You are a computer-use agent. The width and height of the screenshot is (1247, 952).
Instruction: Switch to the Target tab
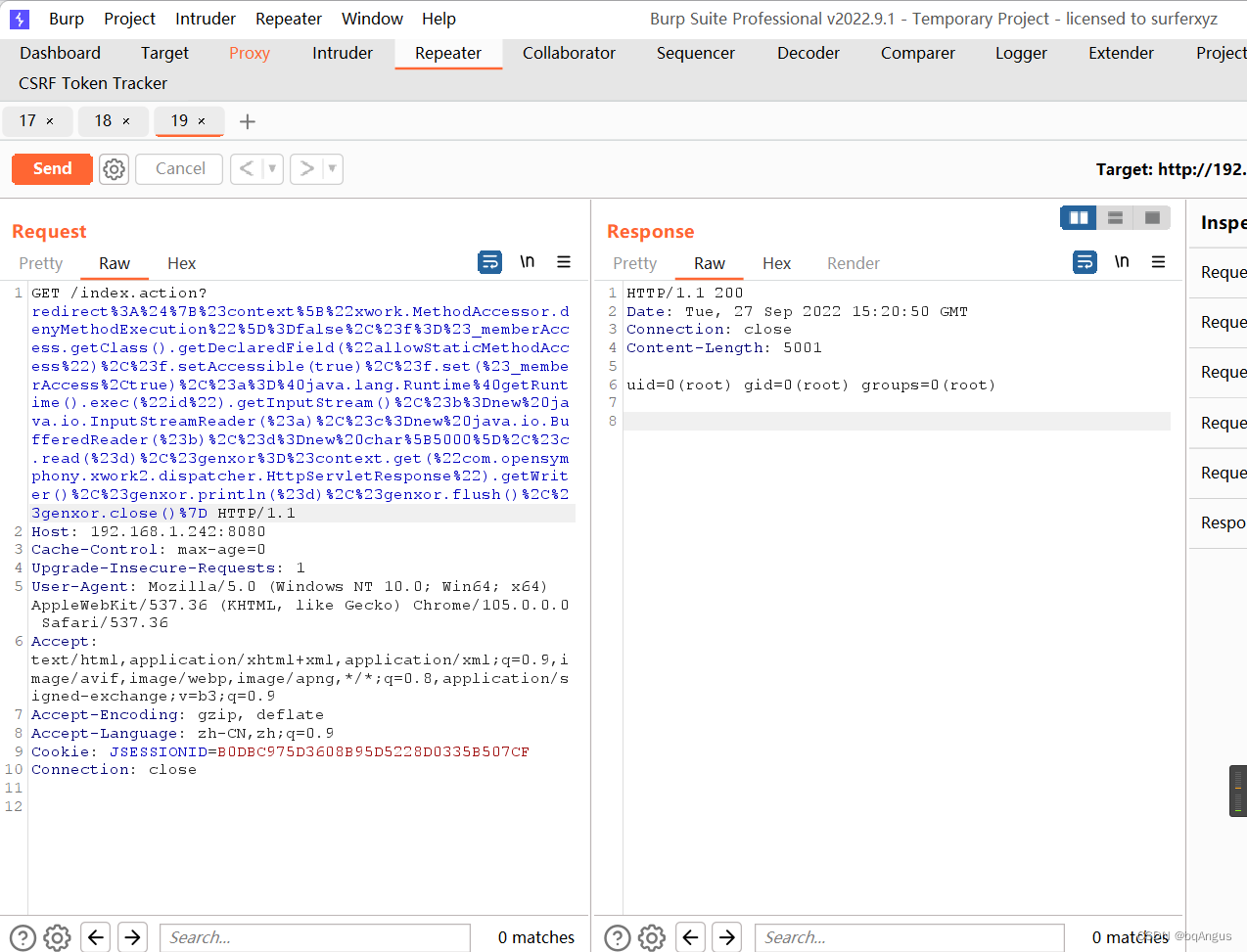(x=164, y=53)
